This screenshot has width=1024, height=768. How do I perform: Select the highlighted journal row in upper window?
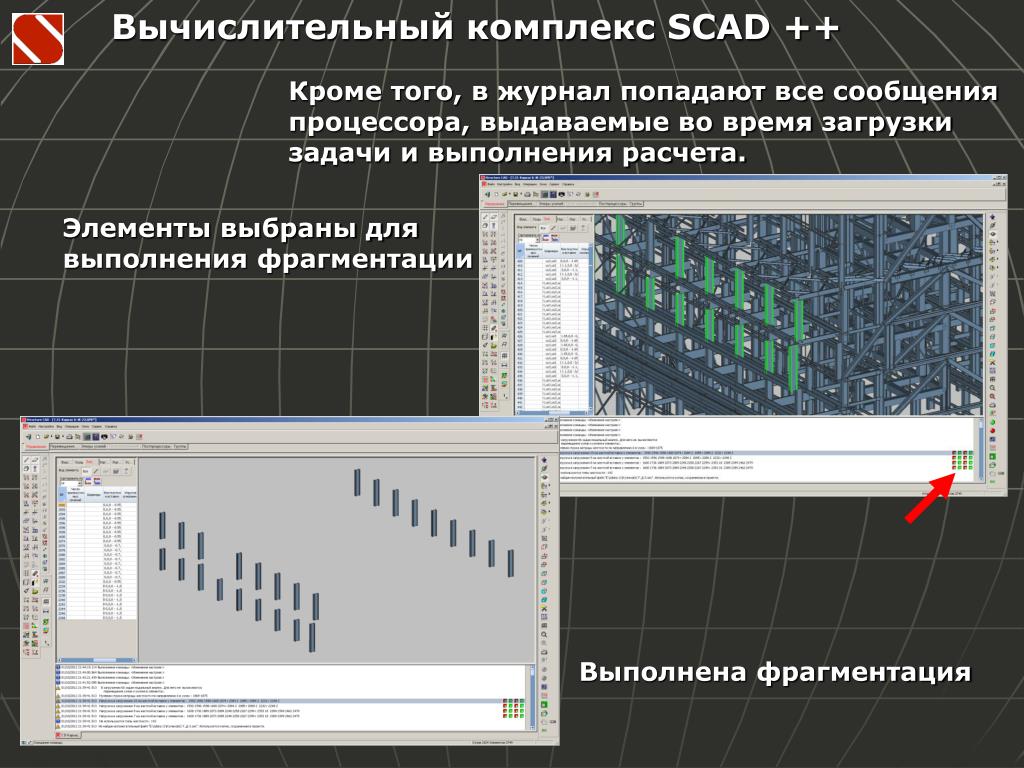point(768,452)
